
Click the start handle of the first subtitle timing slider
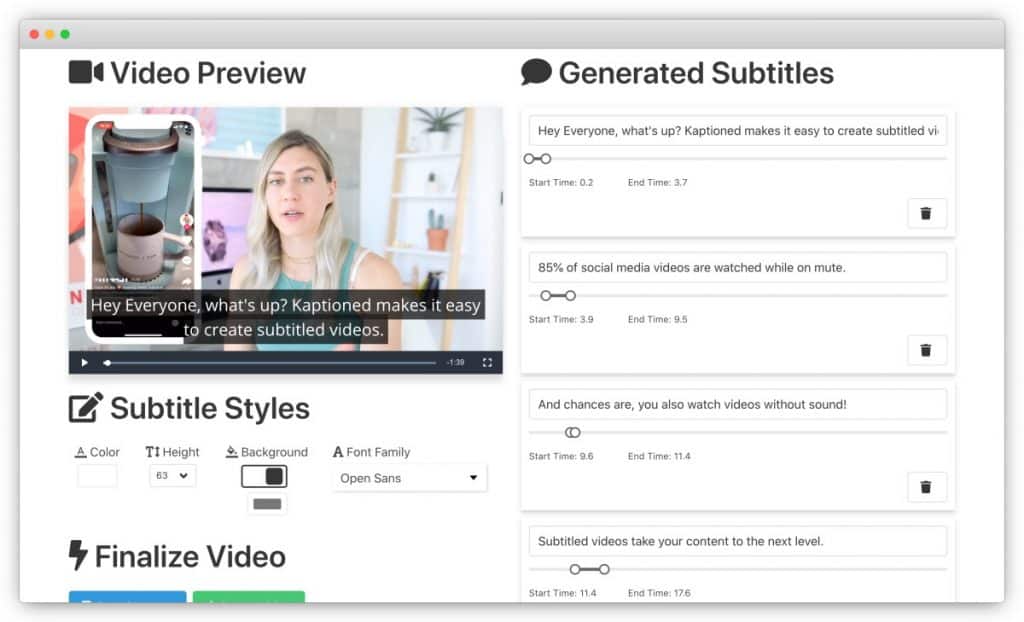pos(529,159)
